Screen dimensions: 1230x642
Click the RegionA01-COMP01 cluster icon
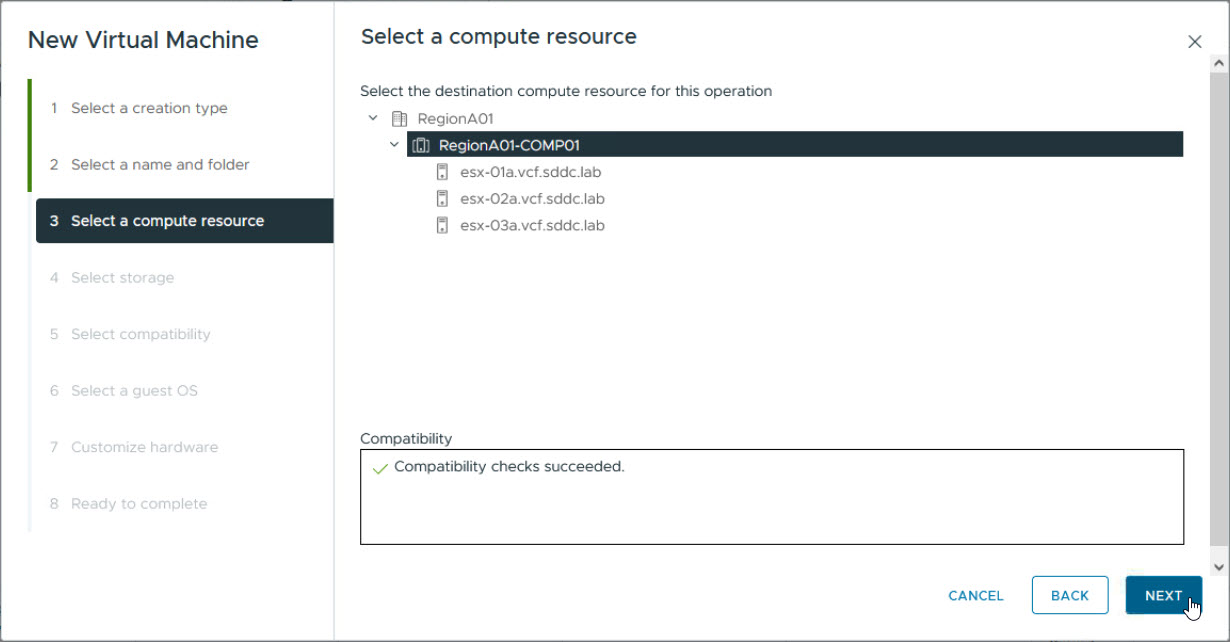point(421,145)
